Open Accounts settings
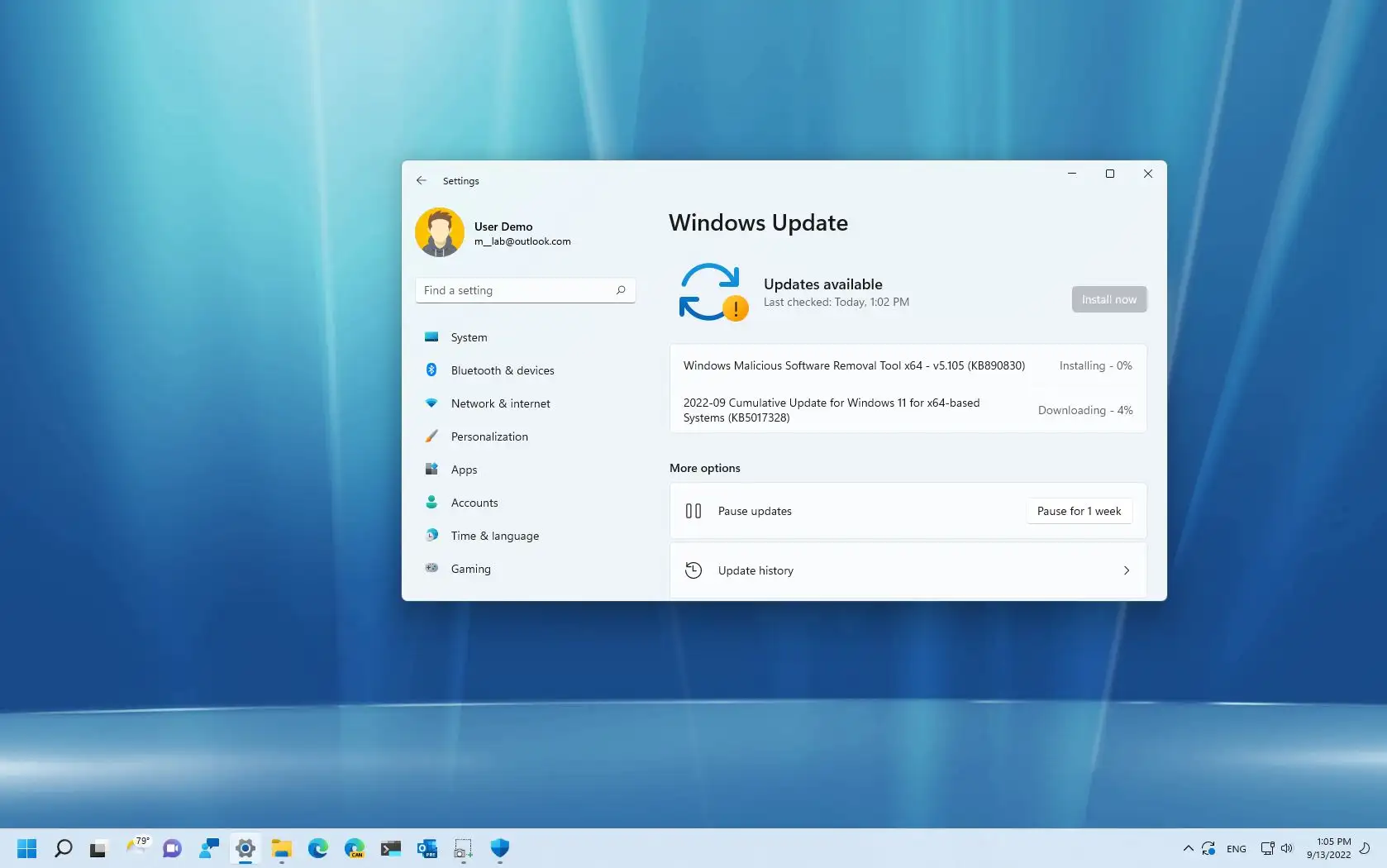The height and width of the screenshot is (868, 1387). coord(525,503)
